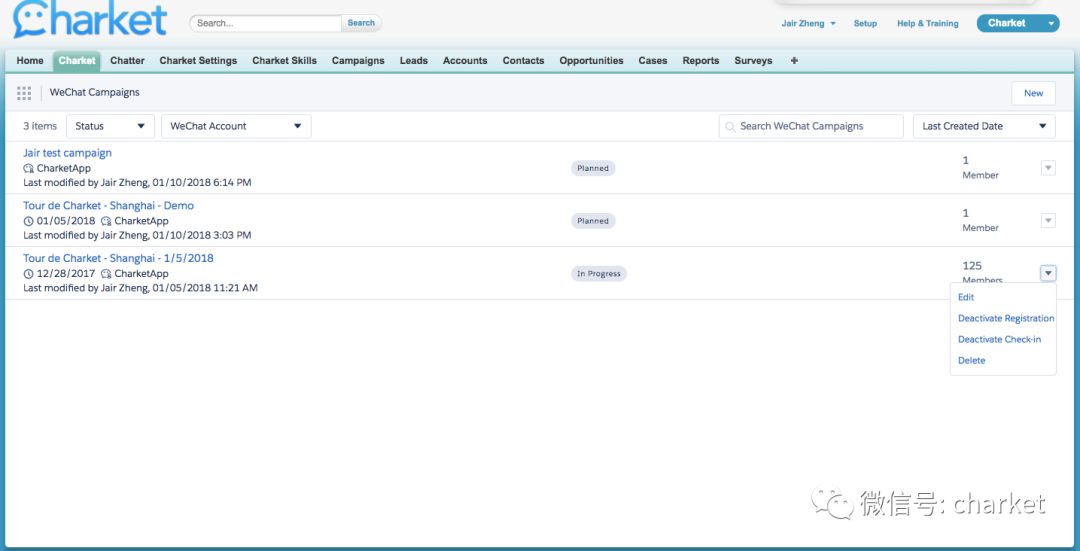Click the arrow on the Charket app button
Screen dimensions: 1080x551
1050,23
